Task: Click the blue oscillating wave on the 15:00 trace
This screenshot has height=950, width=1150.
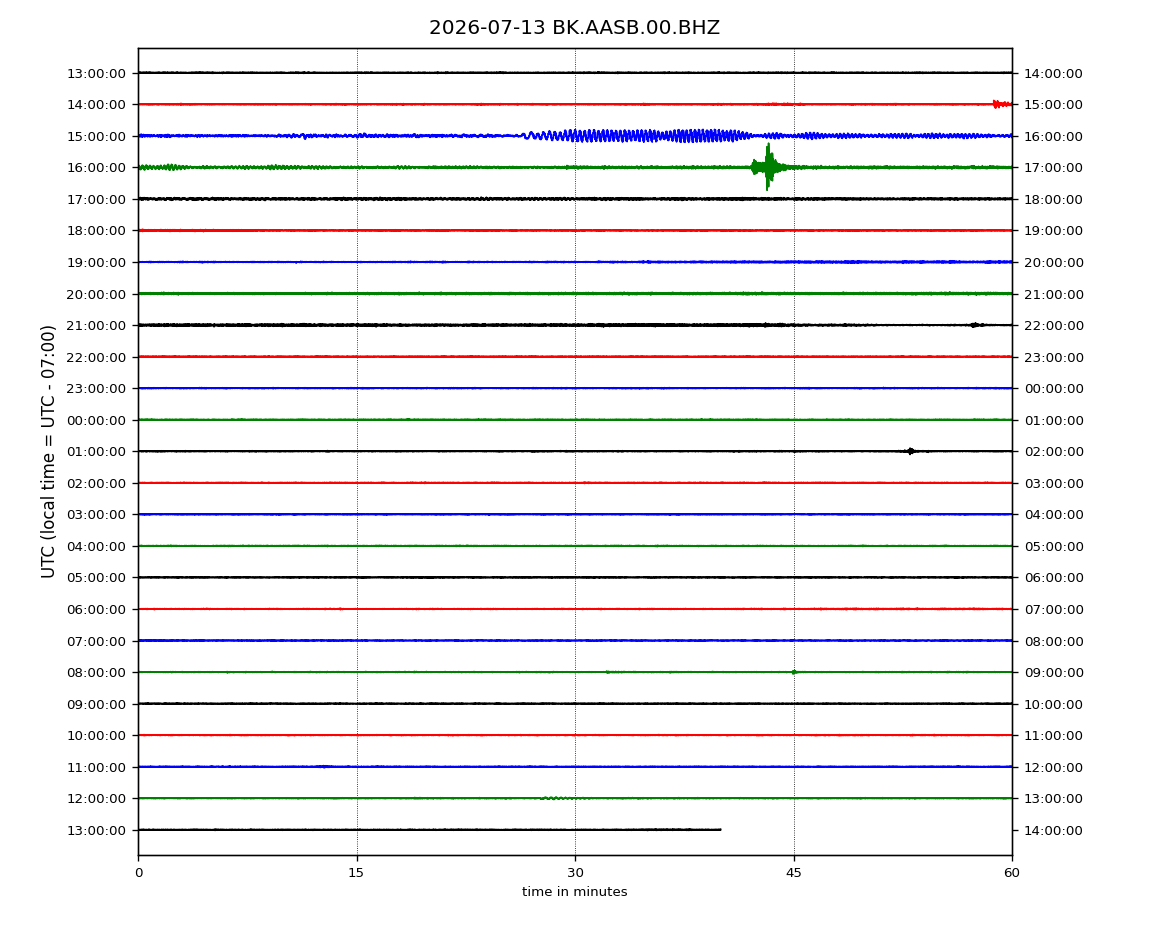Action: pos(638,136)
